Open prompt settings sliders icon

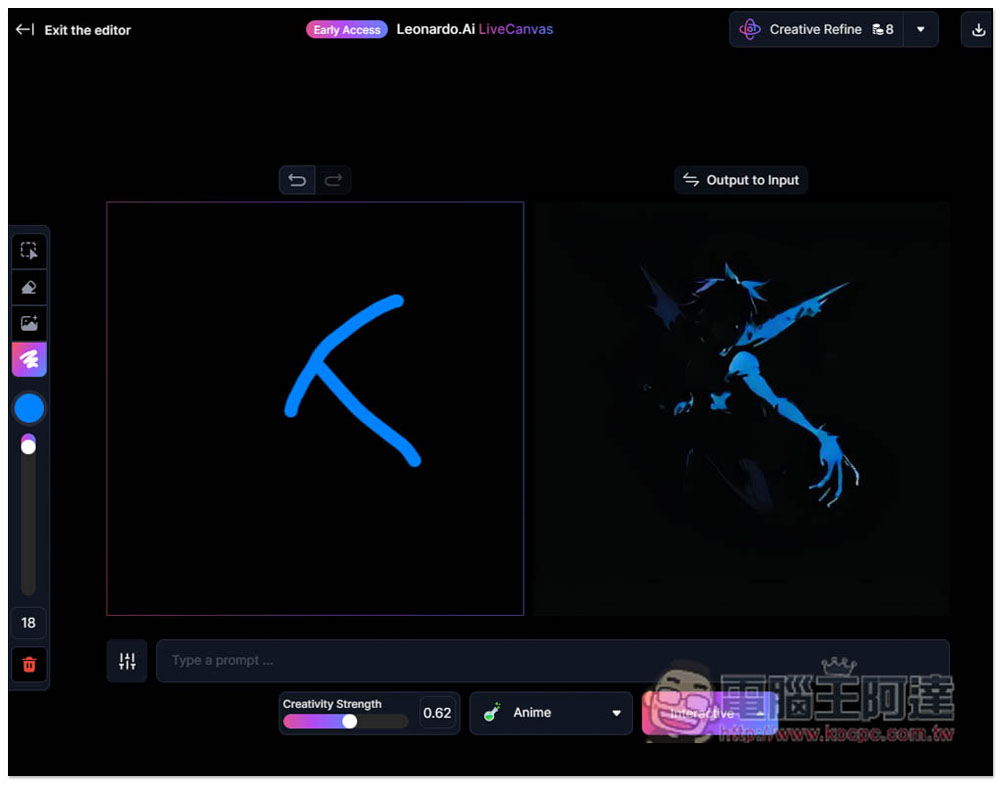point(127,661)
